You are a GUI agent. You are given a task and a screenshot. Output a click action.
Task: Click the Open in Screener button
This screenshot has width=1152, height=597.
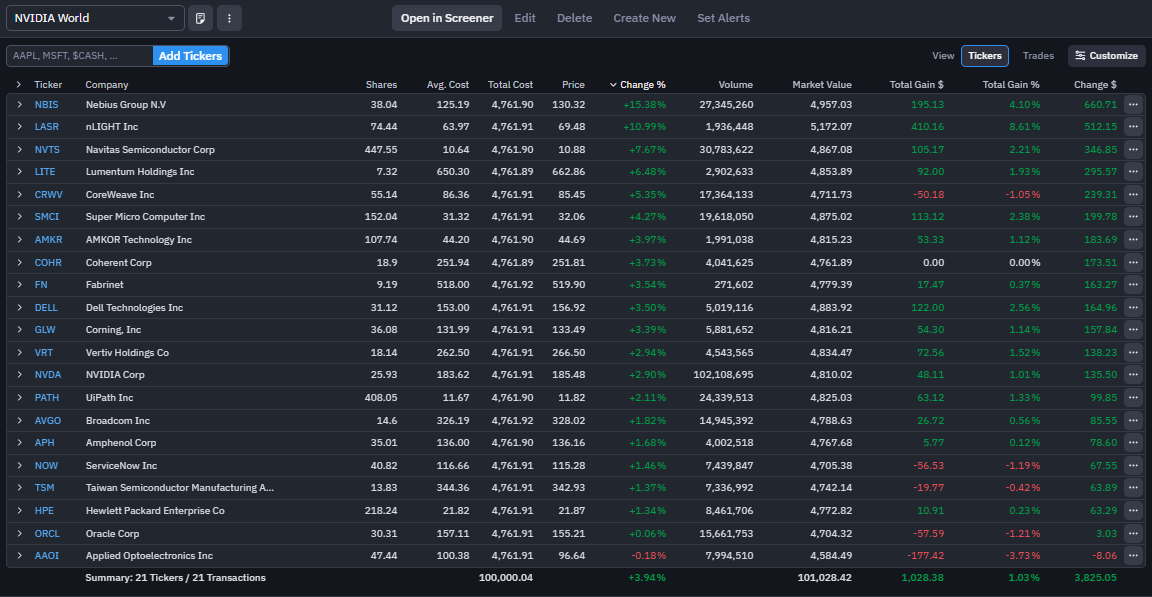447,18
